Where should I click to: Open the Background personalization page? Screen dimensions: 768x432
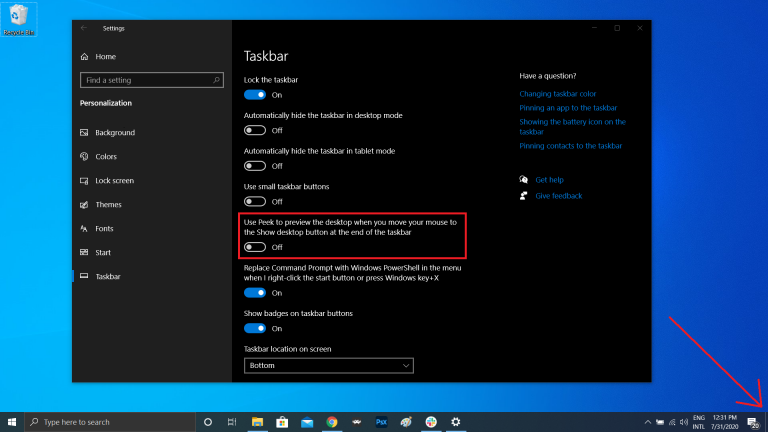pyautogui.click(x=114, y=133)
